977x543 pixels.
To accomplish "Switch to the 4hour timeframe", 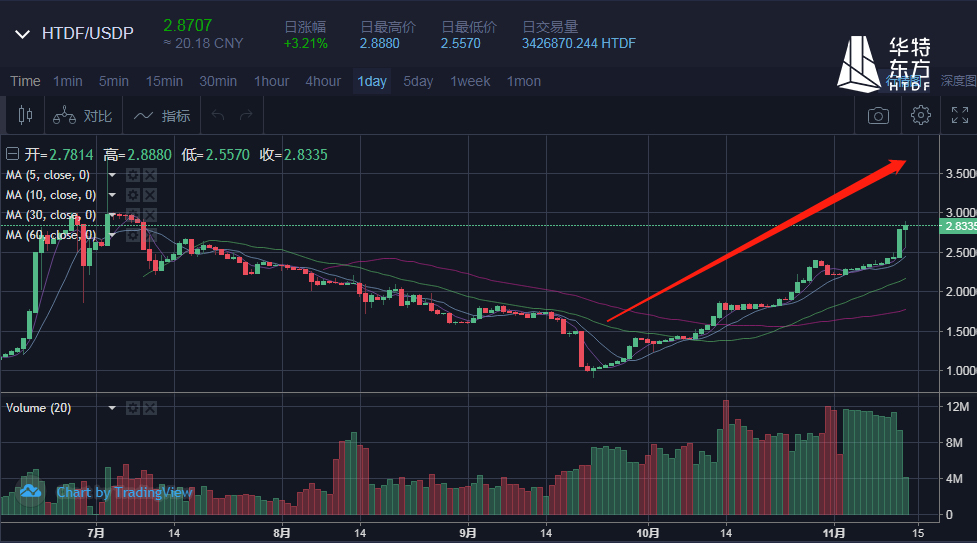I will pyautogui.click(x=322, y=81).
